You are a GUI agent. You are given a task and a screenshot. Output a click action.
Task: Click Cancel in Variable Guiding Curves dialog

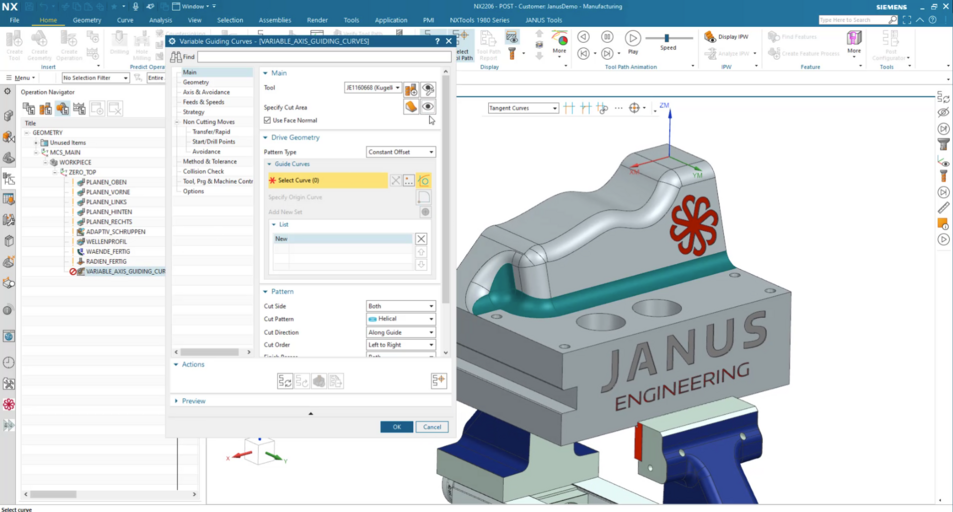click(x=432, y=427)
